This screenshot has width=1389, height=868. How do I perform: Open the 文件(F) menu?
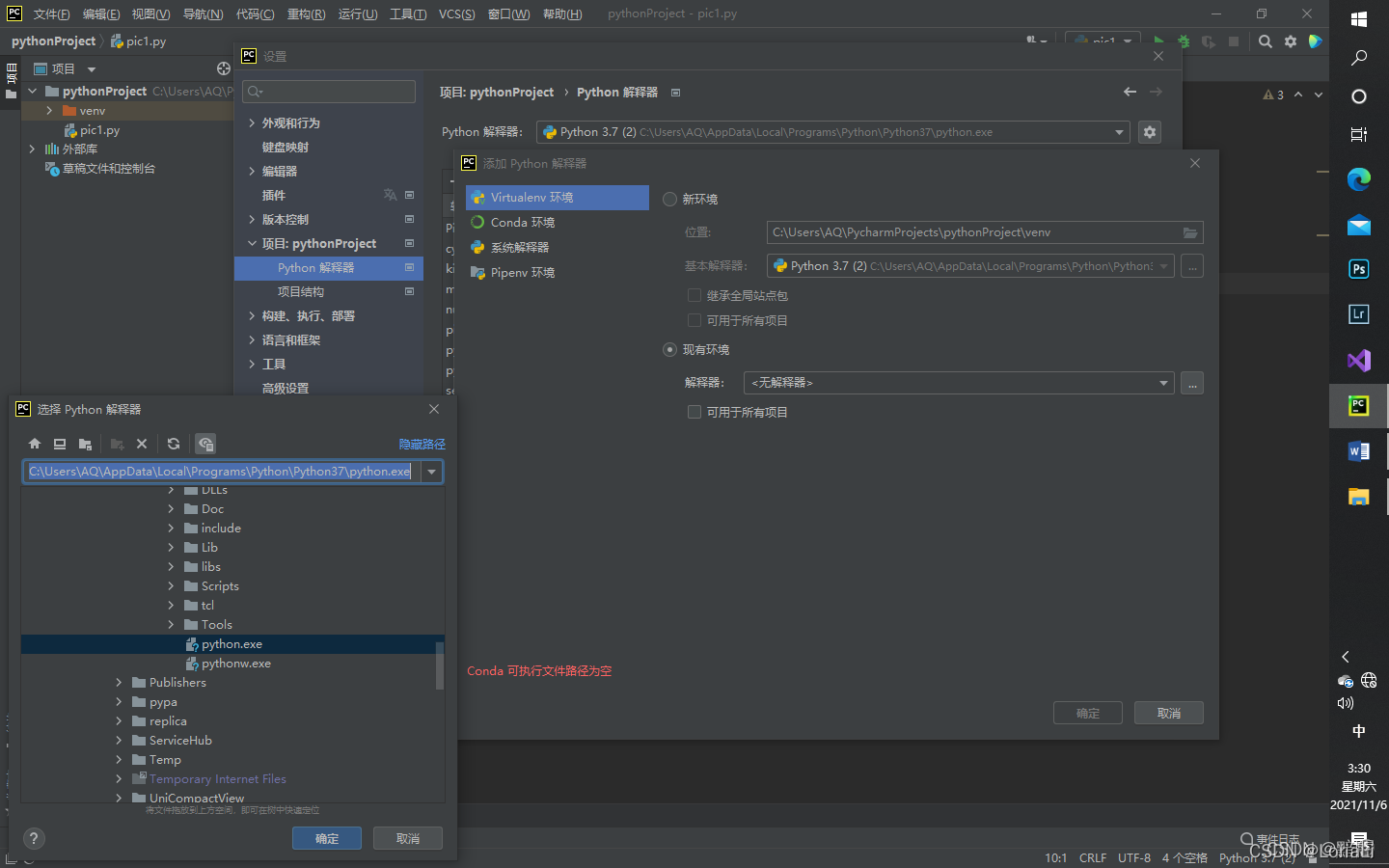click(x=51, y=14)
